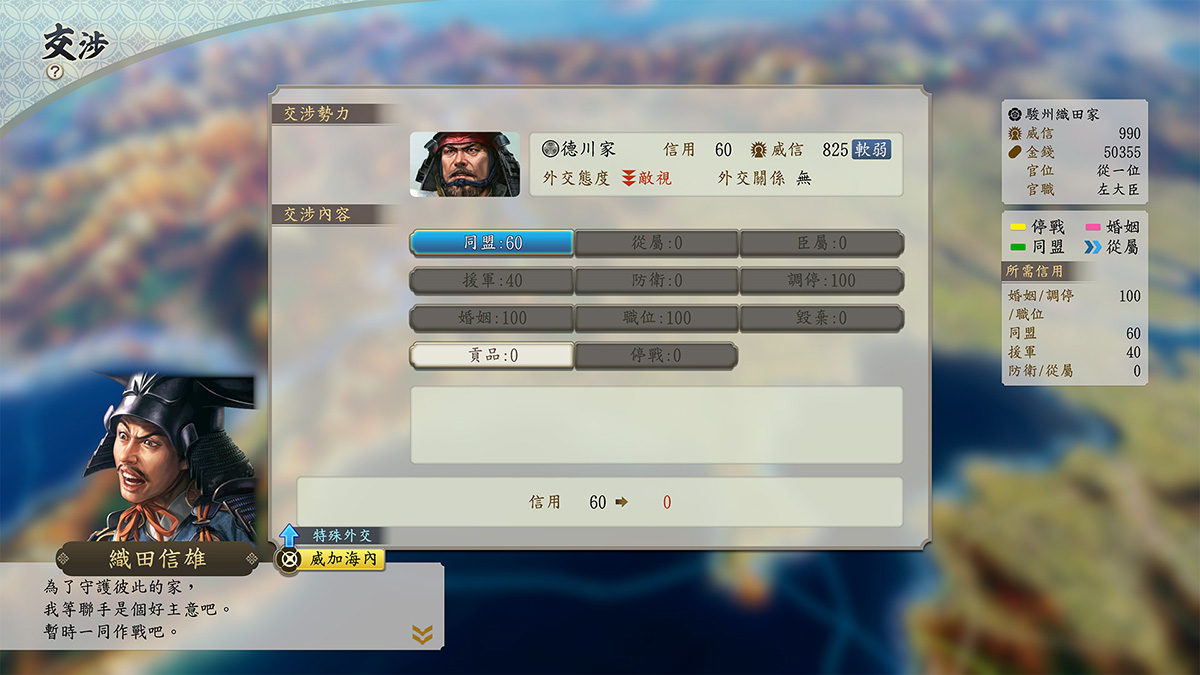Click the 軟弱 status tag

[871, 150]
